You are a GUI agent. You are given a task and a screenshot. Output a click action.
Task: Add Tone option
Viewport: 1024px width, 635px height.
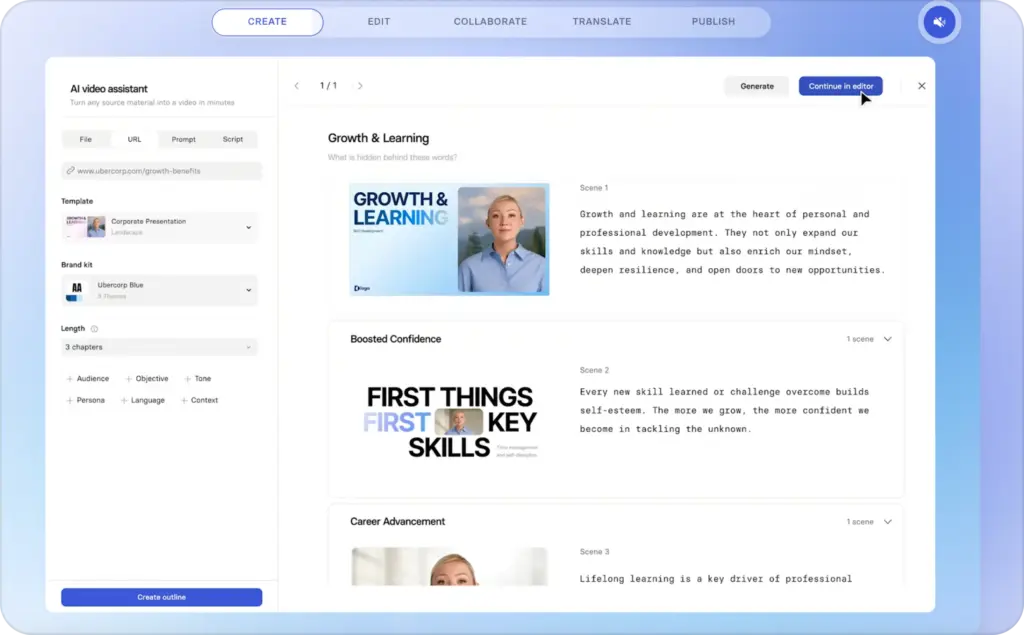pos(197,379)
